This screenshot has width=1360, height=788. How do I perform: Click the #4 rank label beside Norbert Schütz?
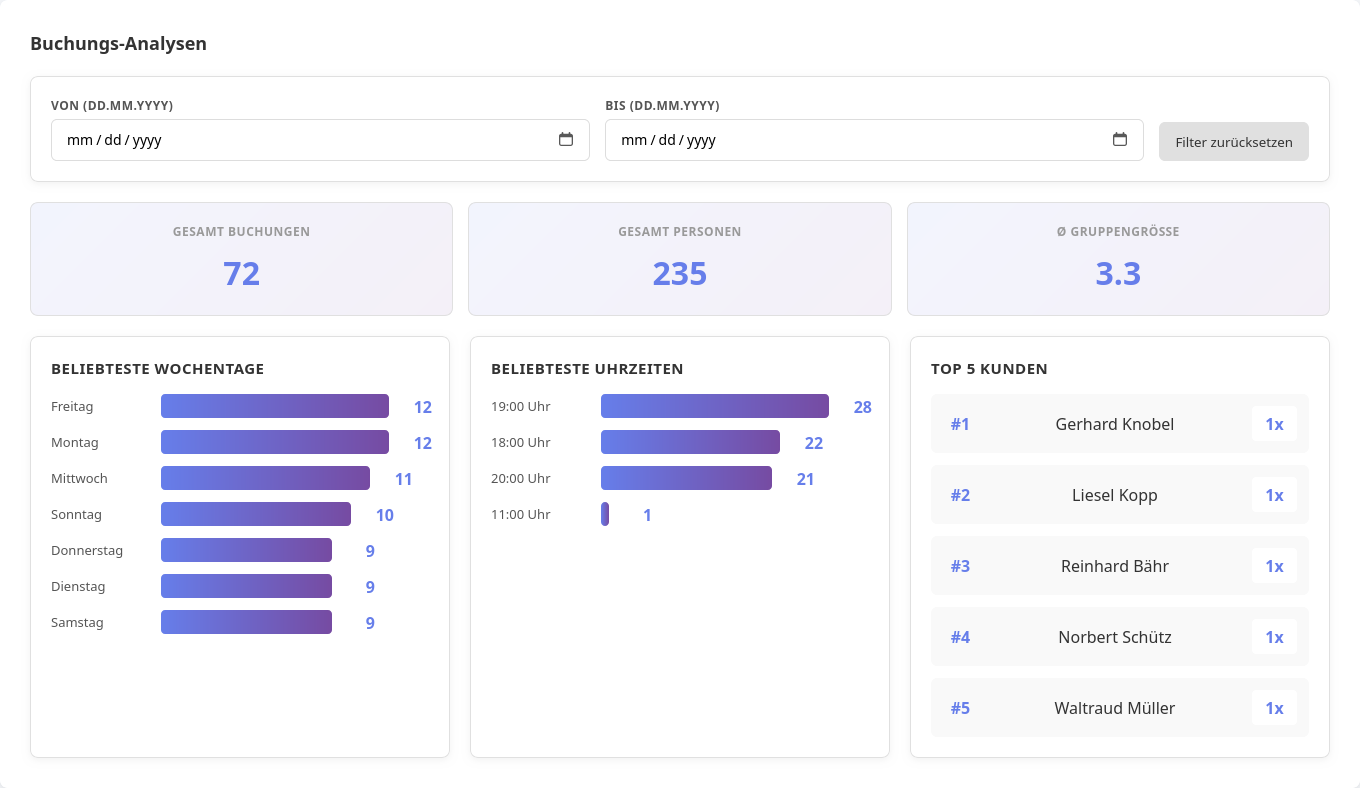pyautogui.click(x=960, y=637)
